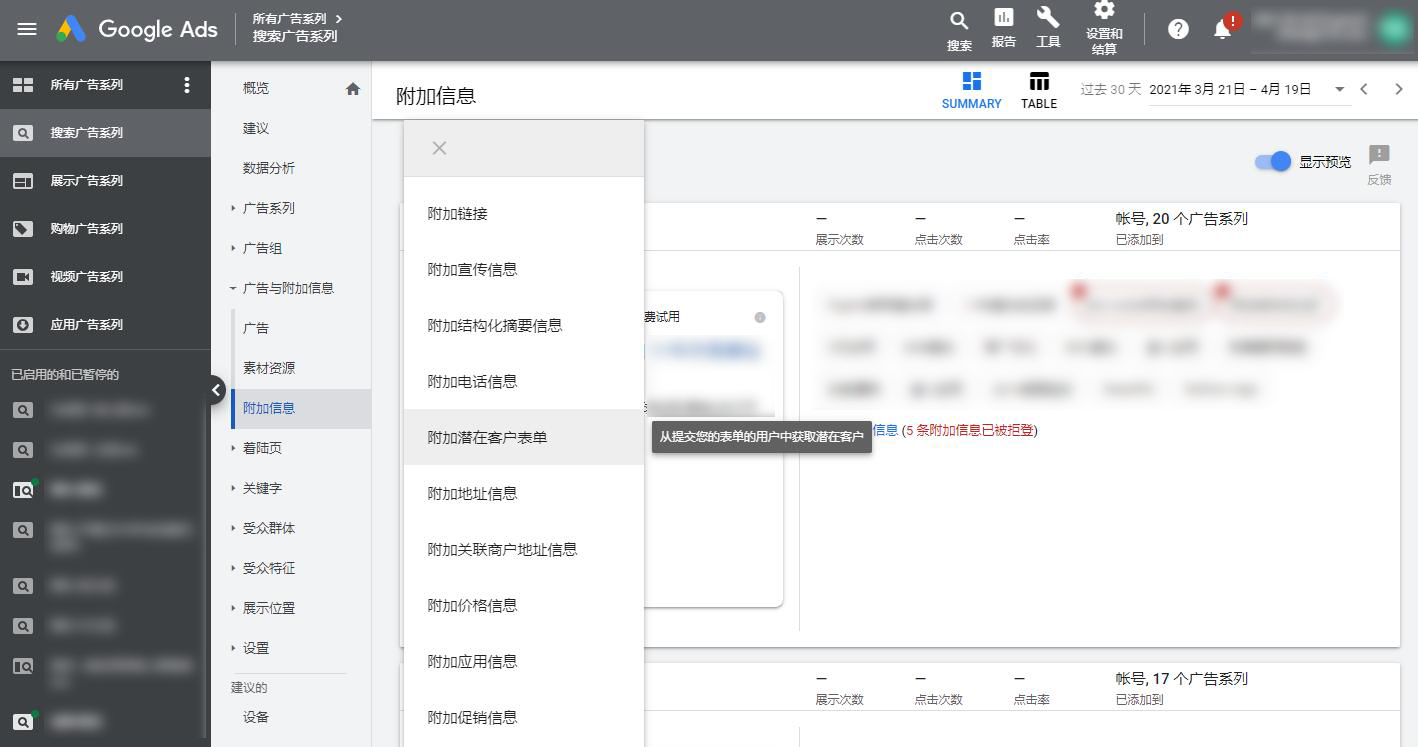Click the 反馈 feedback icon
Viewport: 1418px width, 747px height.
(1379, 165)
